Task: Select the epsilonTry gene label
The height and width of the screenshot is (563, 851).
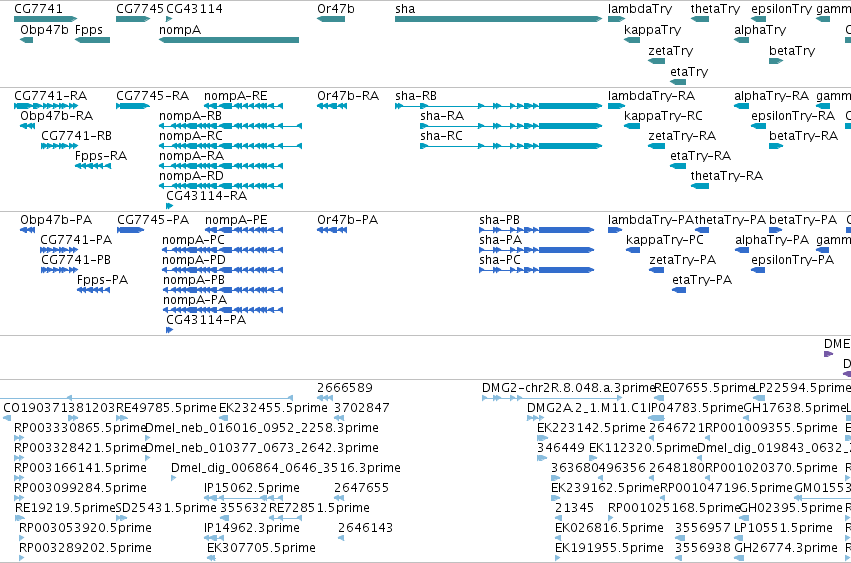Action: click(781, 9)
